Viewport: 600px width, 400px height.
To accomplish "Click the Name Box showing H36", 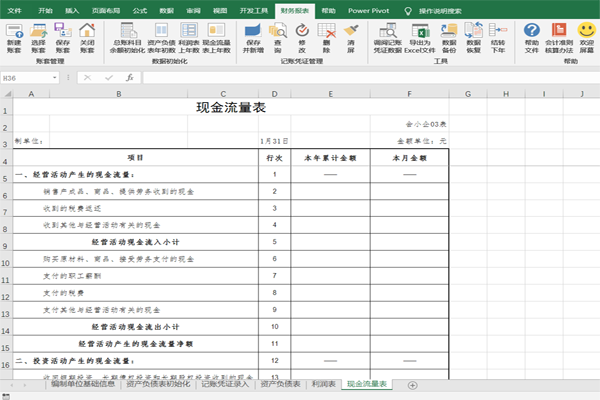I will [x=26, y=78].
